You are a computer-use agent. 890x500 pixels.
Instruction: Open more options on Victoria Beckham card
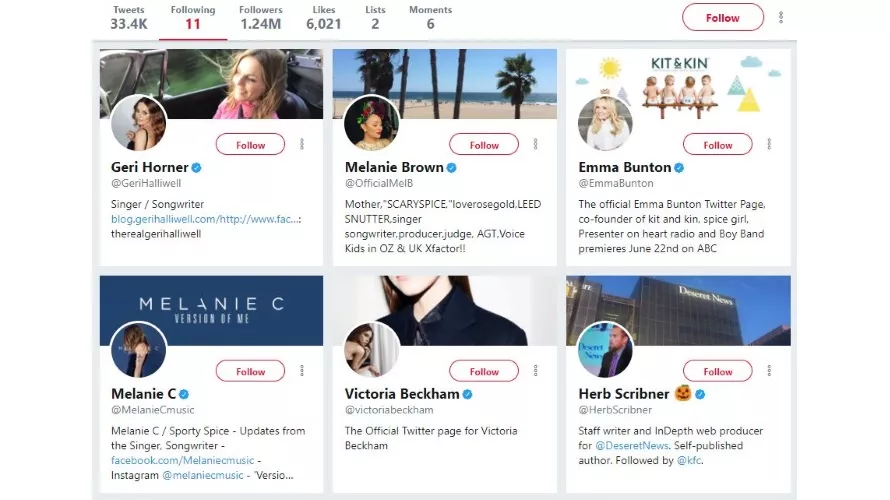(535, 371)
